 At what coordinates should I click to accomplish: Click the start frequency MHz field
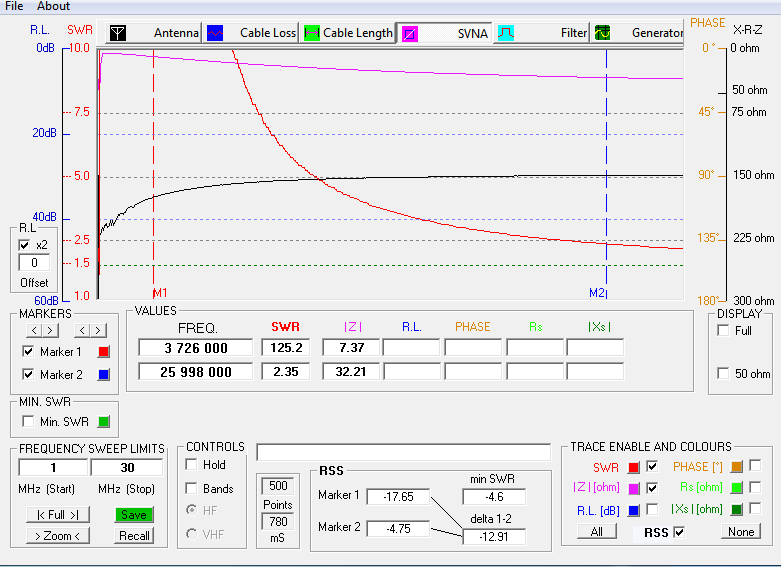[52, 468]
